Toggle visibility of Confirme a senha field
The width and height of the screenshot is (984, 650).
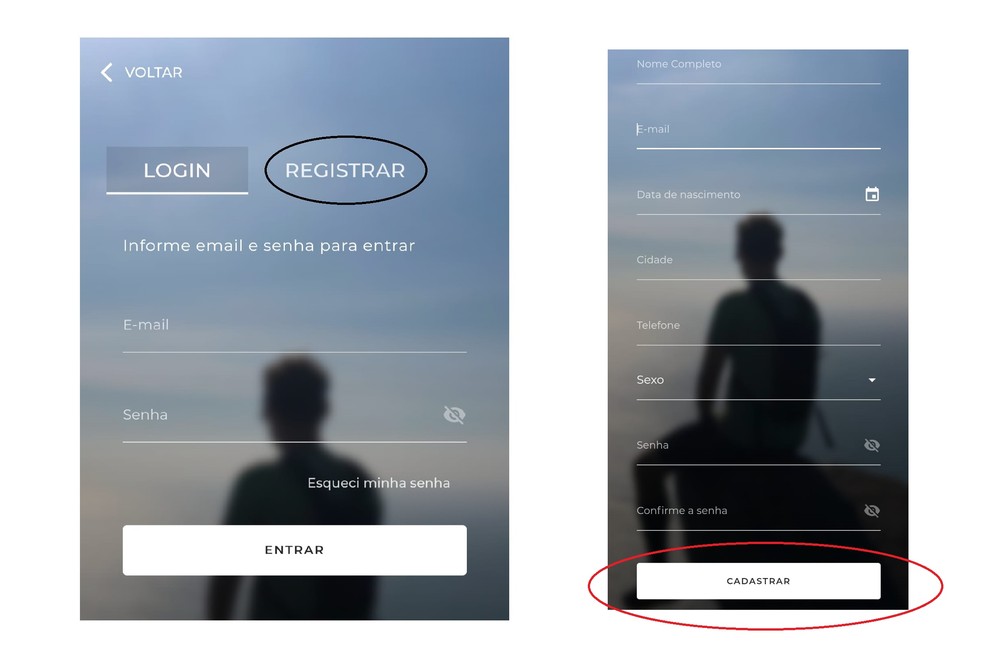[872, 510]
